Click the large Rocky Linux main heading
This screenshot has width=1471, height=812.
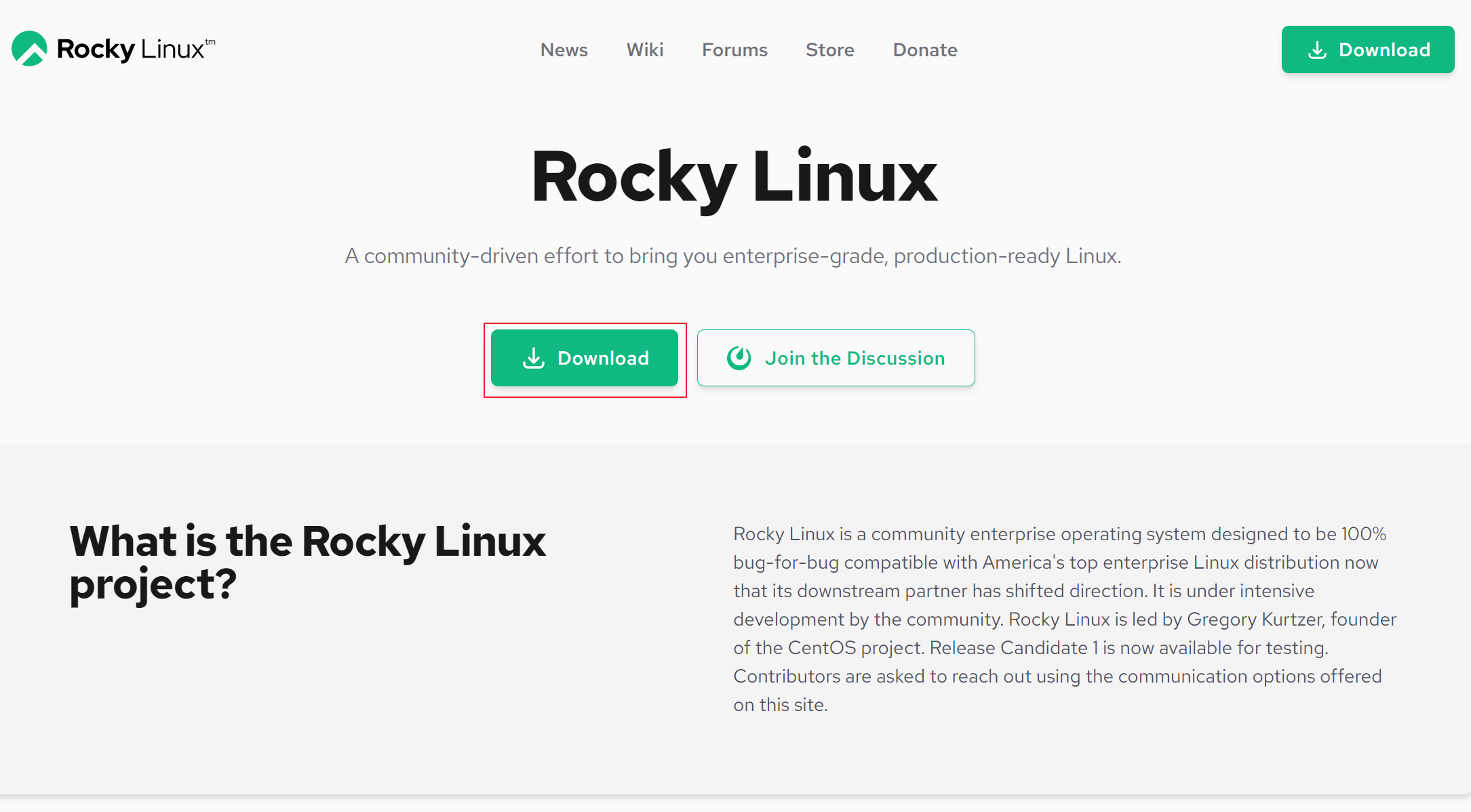734,178
